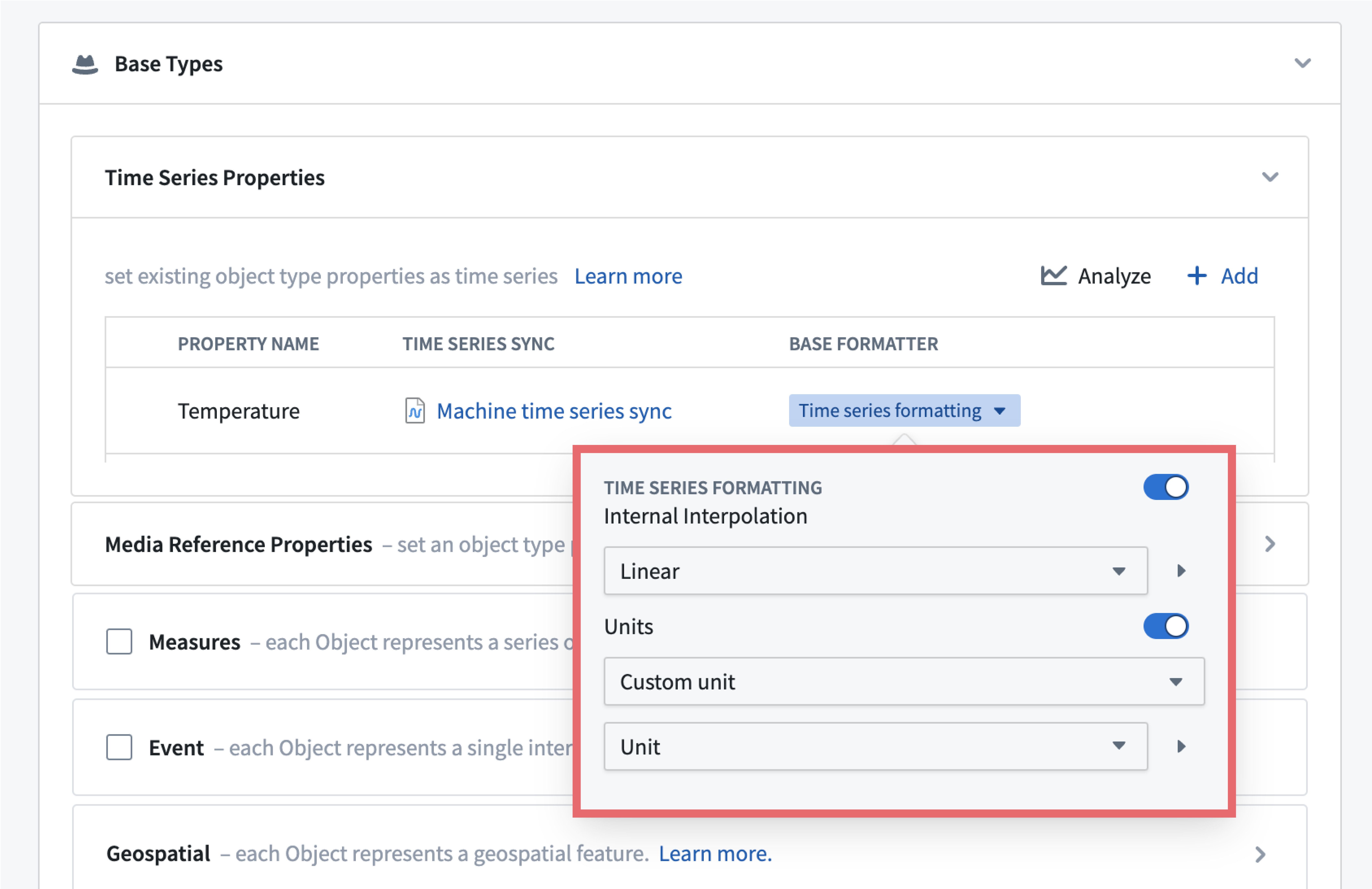1372x889 pixels.
Task: Click the Machine time series sync file icon
Action: [x=414, y=411]
